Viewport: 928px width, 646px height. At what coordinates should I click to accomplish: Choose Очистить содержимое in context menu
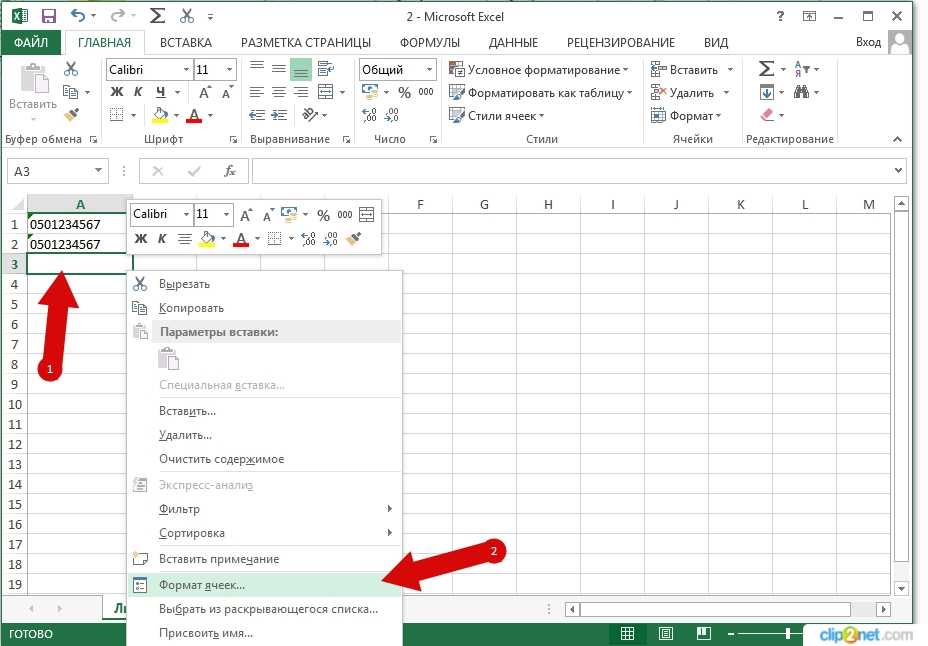coord(265,459)
